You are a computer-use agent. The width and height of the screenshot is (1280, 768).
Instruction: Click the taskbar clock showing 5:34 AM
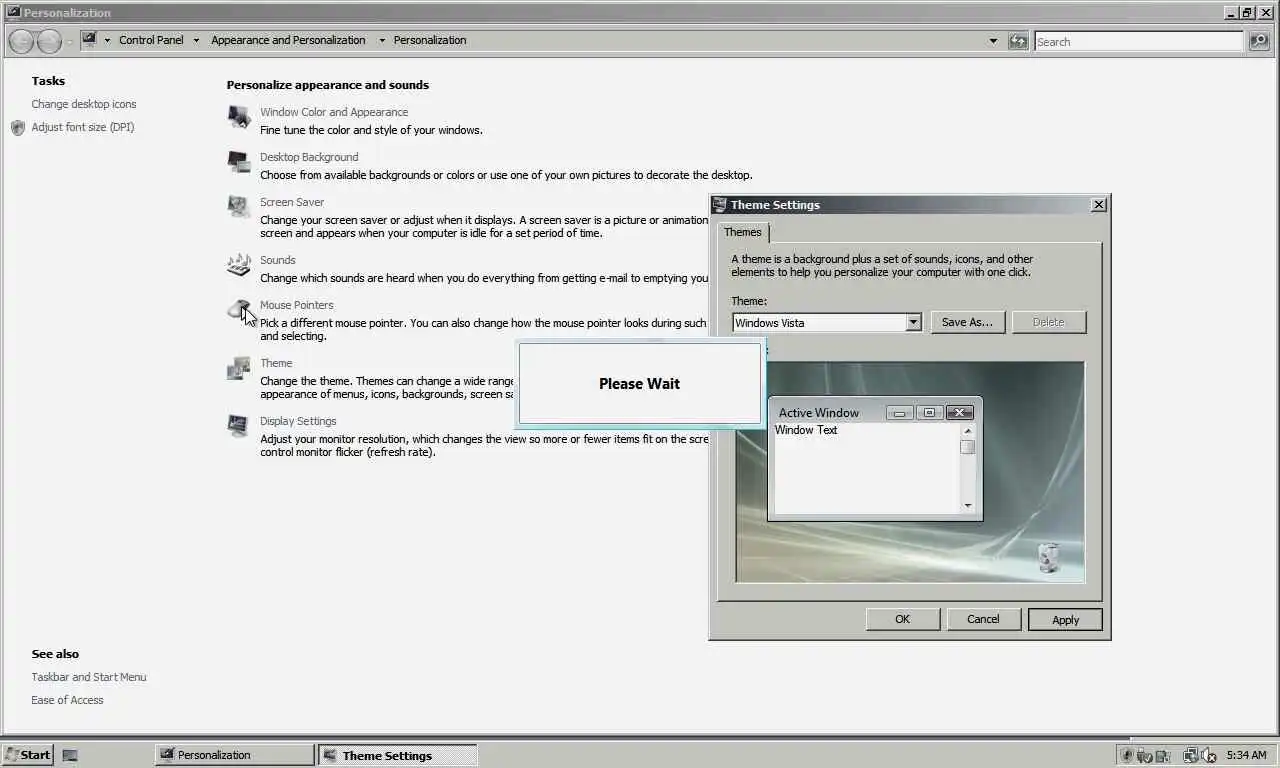1246,755
